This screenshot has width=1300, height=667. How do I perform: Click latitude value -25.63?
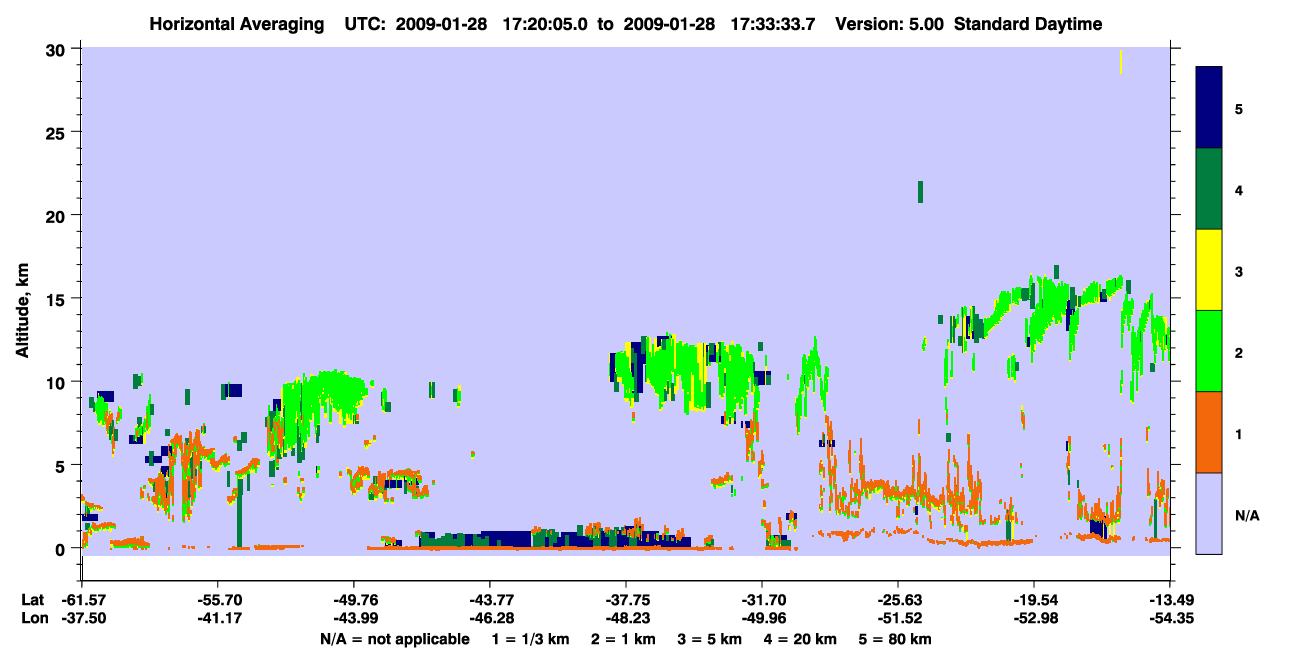pyautogui.click(x=898, y=600)
